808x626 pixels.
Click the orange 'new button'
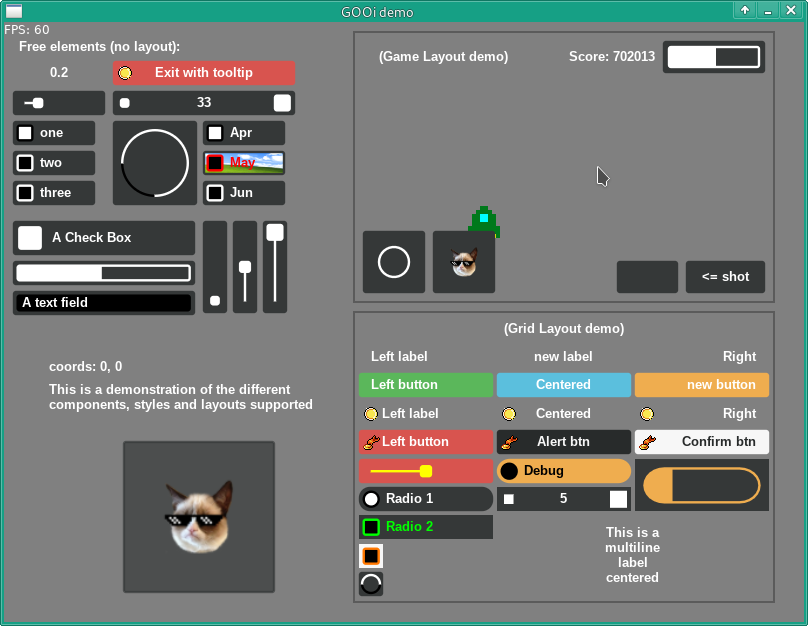(x=702, y=385)
